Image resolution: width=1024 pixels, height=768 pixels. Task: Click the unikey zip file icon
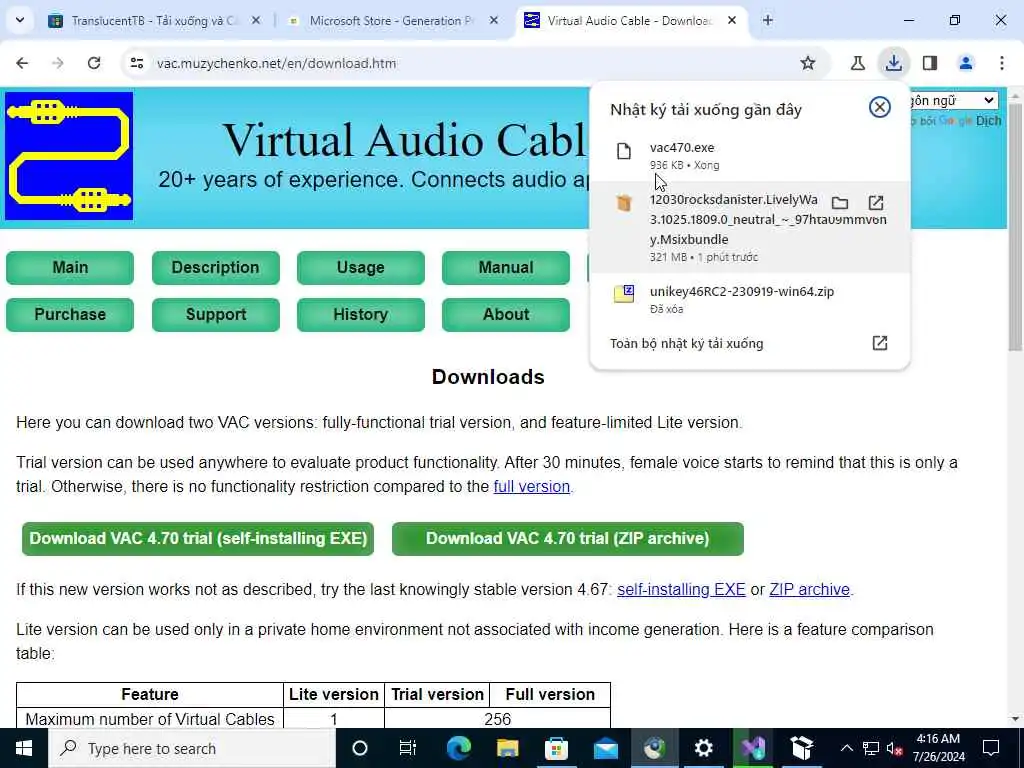(x=624, y=294)
